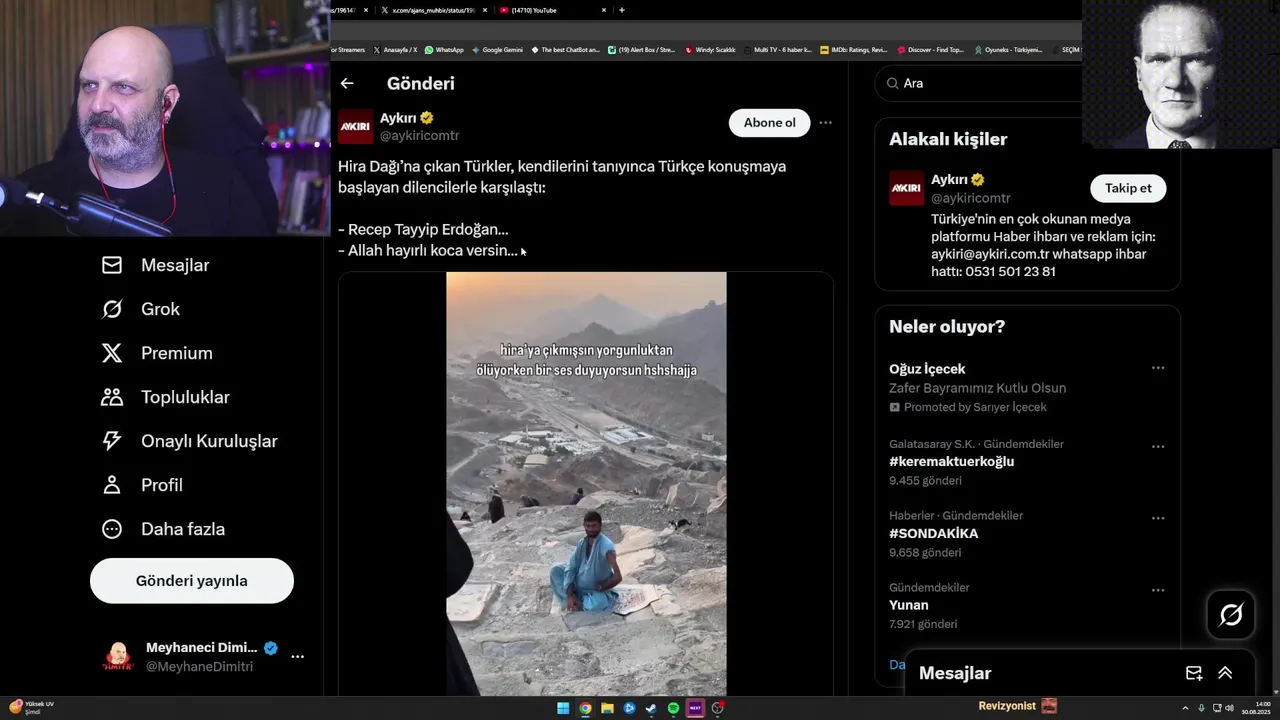Viewport: 1280px width, 720px height.
Task: Focus the Ara search field
Action: point(980,83)
